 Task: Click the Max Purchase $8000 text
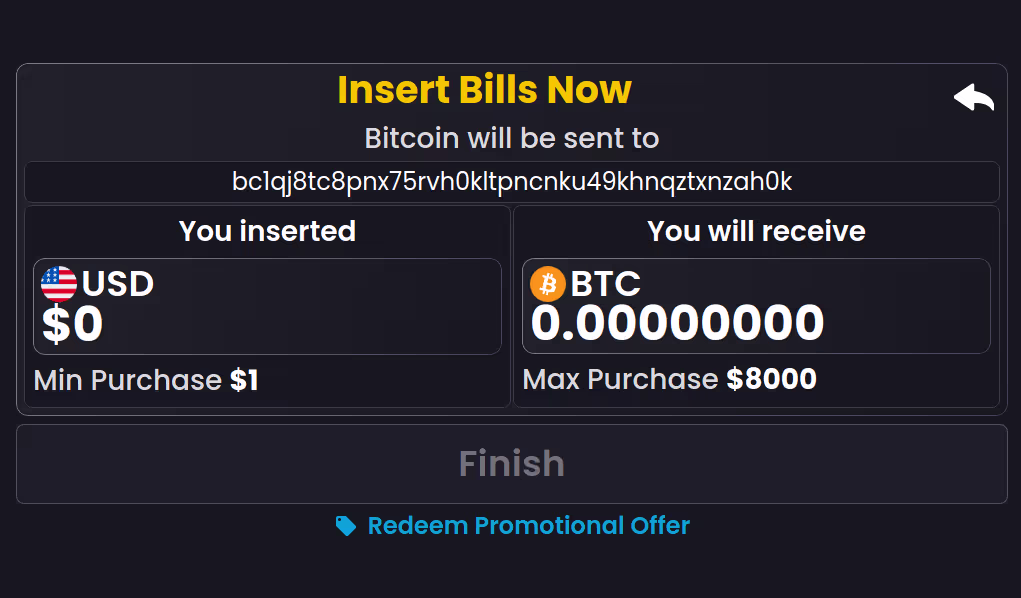point(669,378)
